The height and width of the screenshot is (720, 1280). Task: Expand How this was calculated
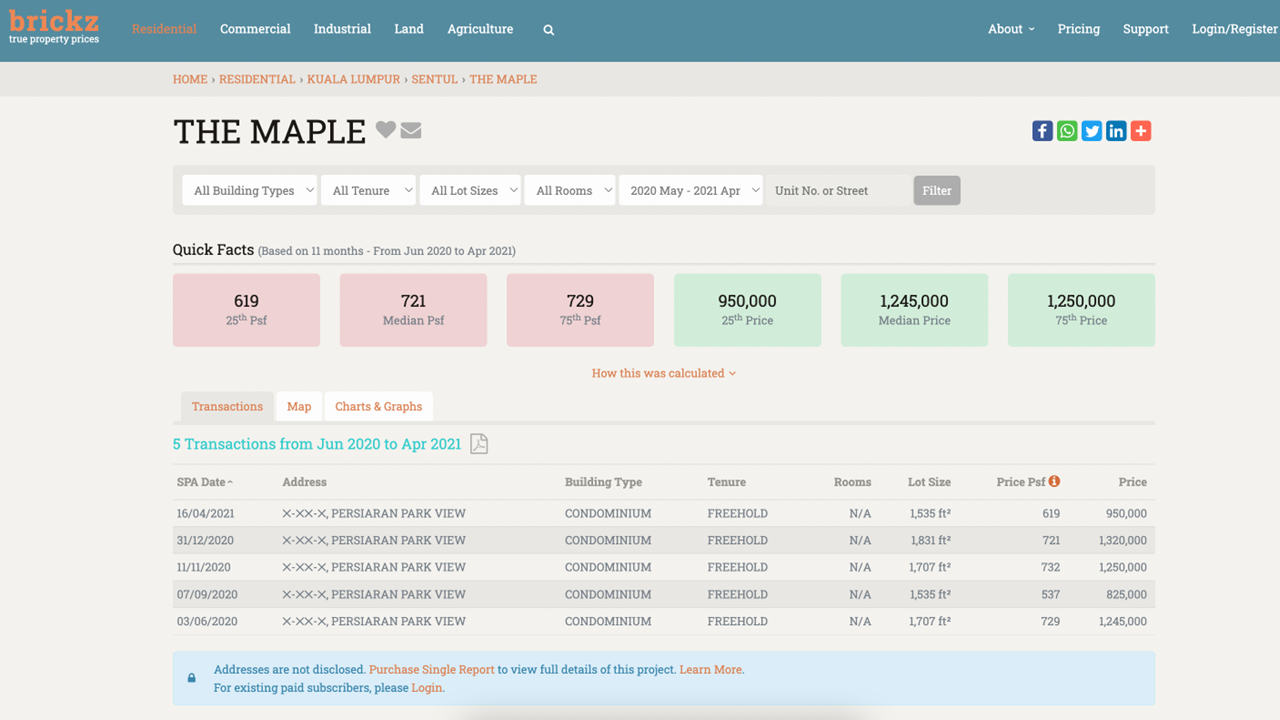click(664, 373)
